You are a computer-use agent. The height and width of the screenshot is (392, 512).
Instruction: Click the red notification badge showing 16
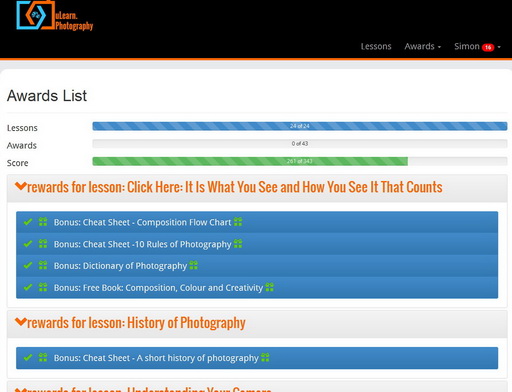(488, 47)
